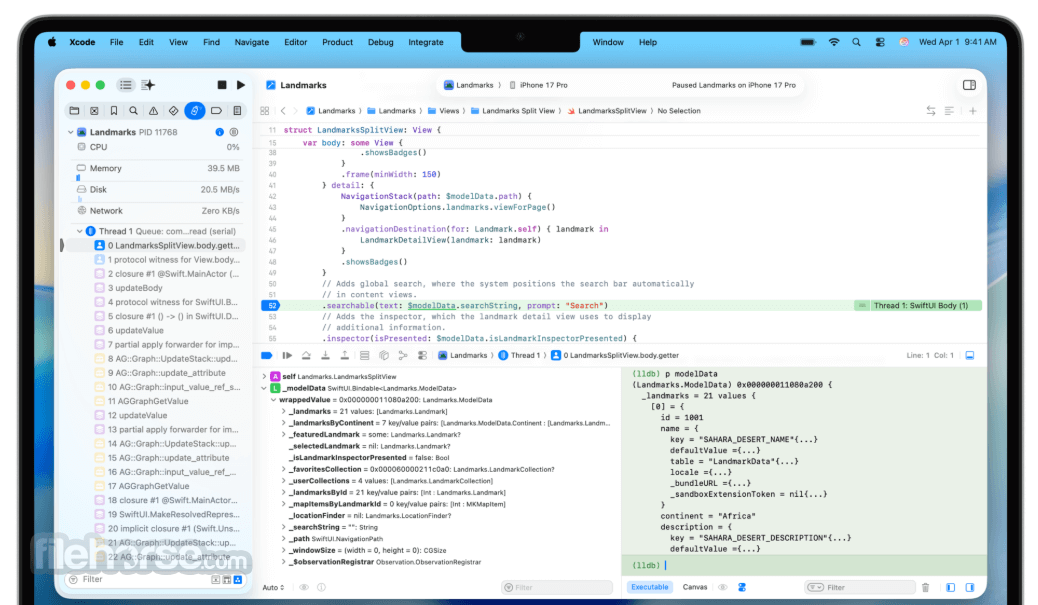Collapse the wrappedValue variable row
1038x605 pixels.
coord(273,400)
